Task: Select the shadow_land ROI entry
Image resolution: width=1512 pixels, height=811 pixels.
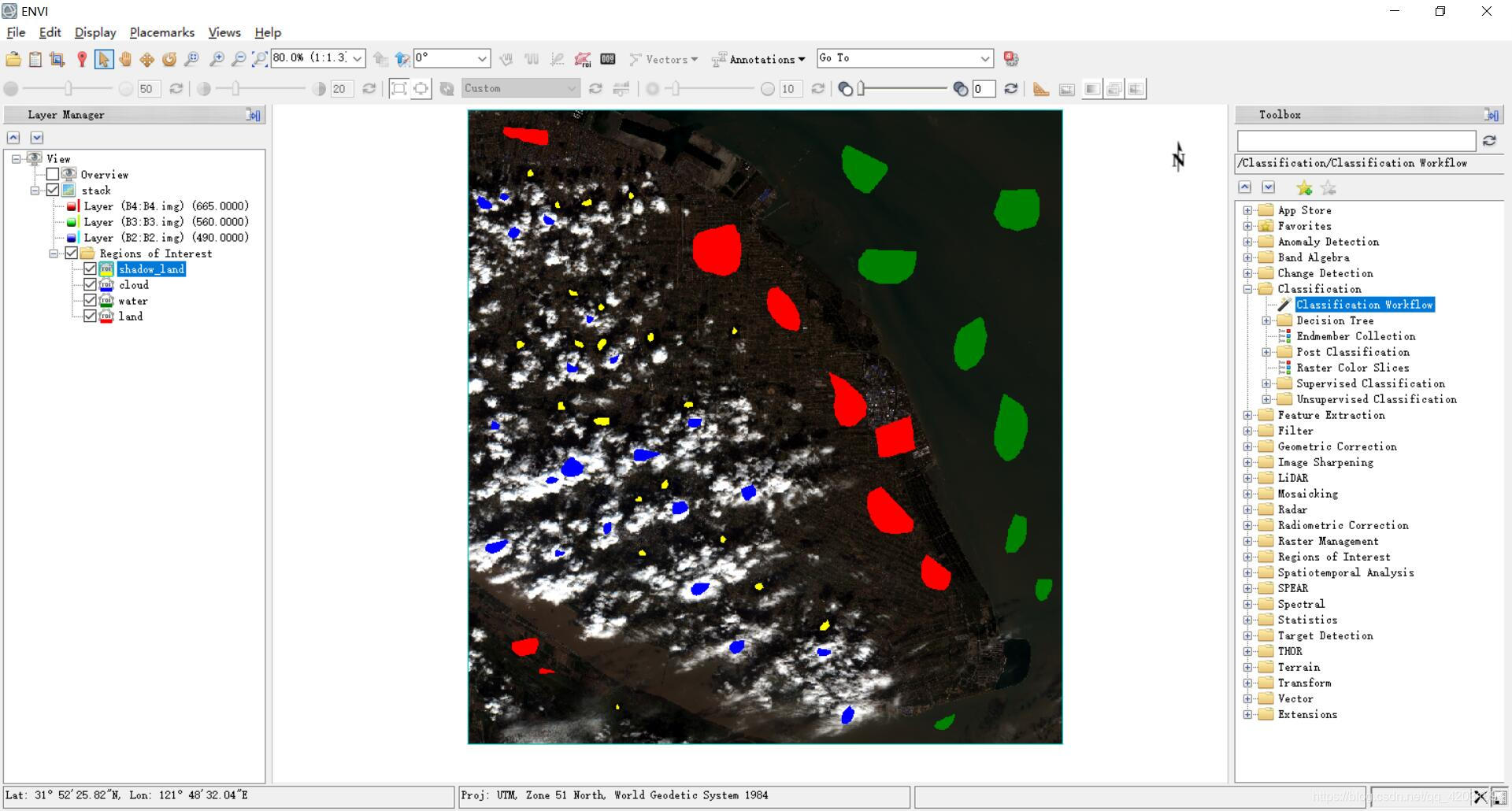Action: click(151, 269)
